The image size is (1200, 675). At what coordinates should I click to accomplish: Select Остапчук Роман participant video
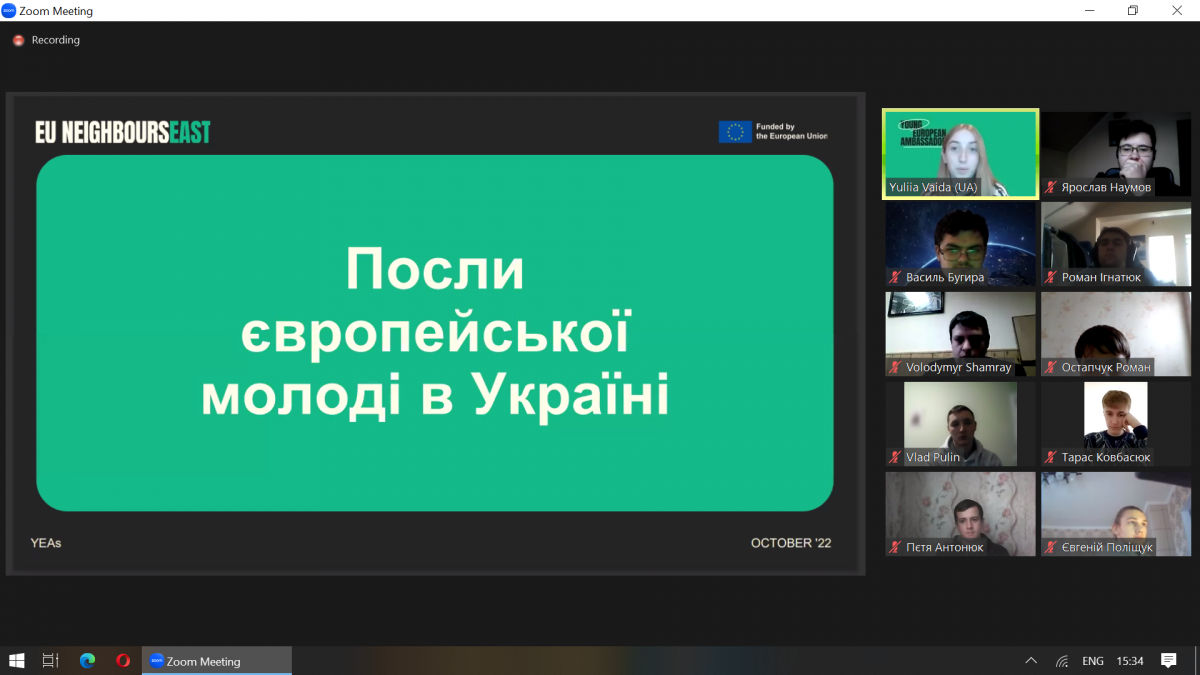point(1116,334)
